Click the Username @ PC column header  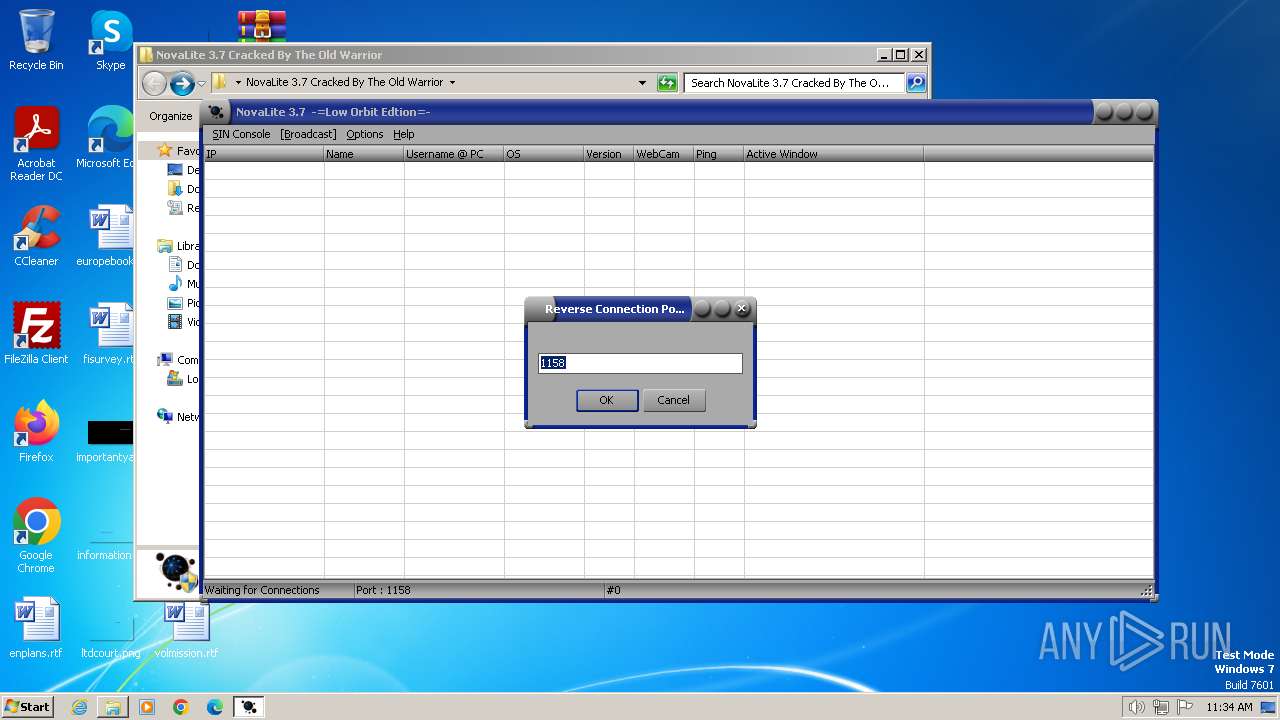[454, 154]
